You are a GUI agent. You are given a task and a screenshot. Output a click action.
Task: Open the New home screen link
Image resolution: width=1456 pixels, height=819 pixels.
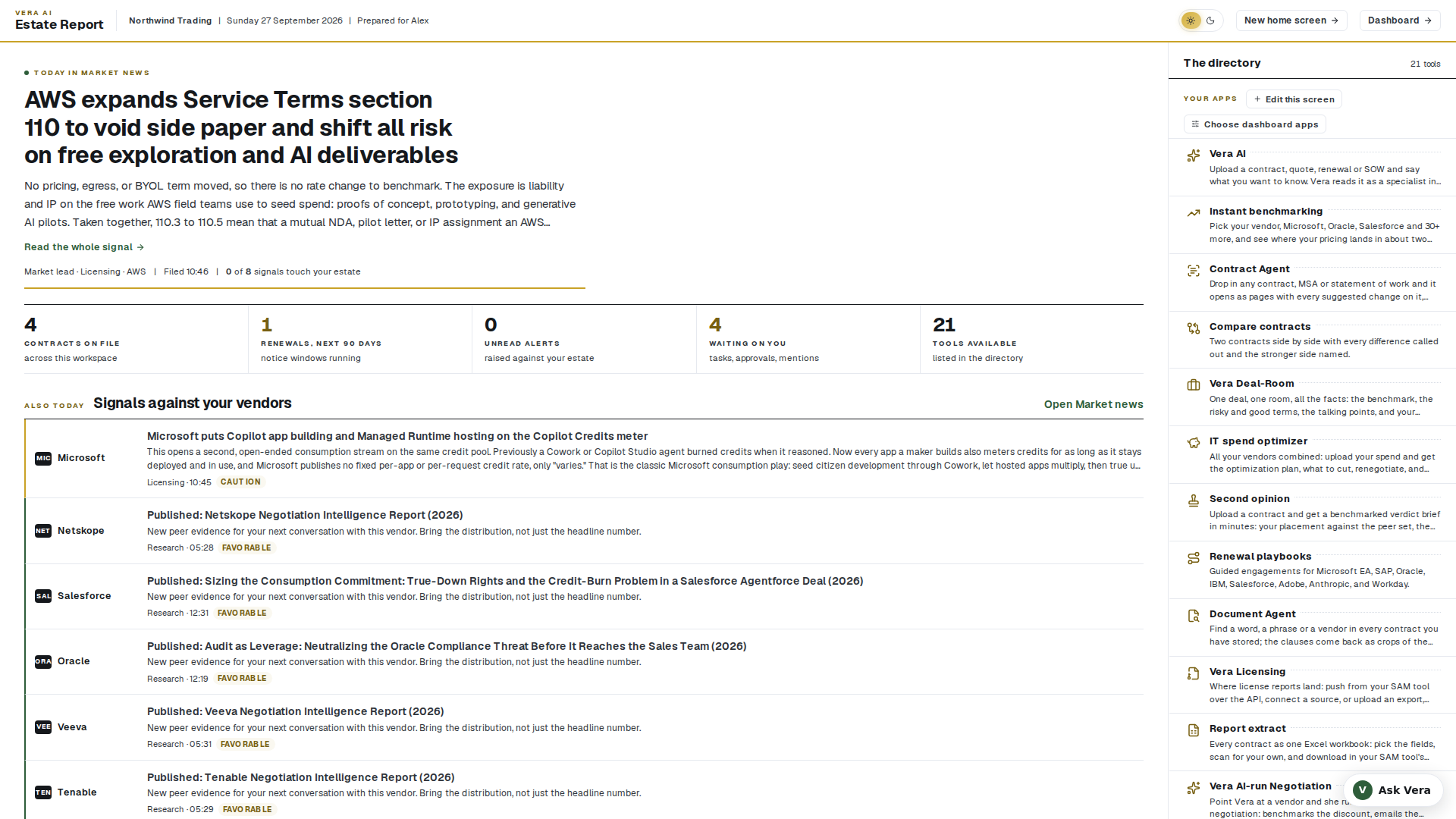(x=1291, y=20)
